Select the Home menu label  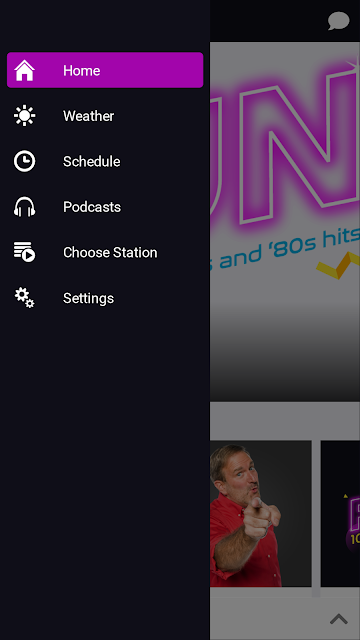pyautogui.click(x=82, y=71)
